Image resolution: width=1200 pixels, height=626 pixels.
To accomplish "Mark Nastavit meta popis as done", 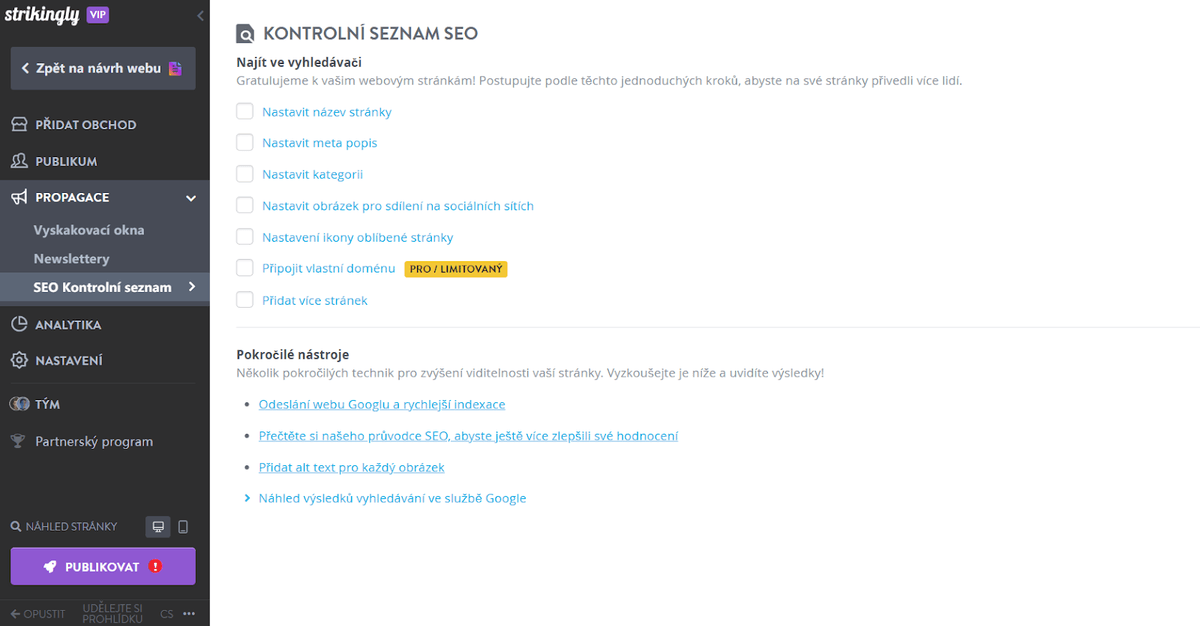I will pyautogui.click(x=244, y=142).
